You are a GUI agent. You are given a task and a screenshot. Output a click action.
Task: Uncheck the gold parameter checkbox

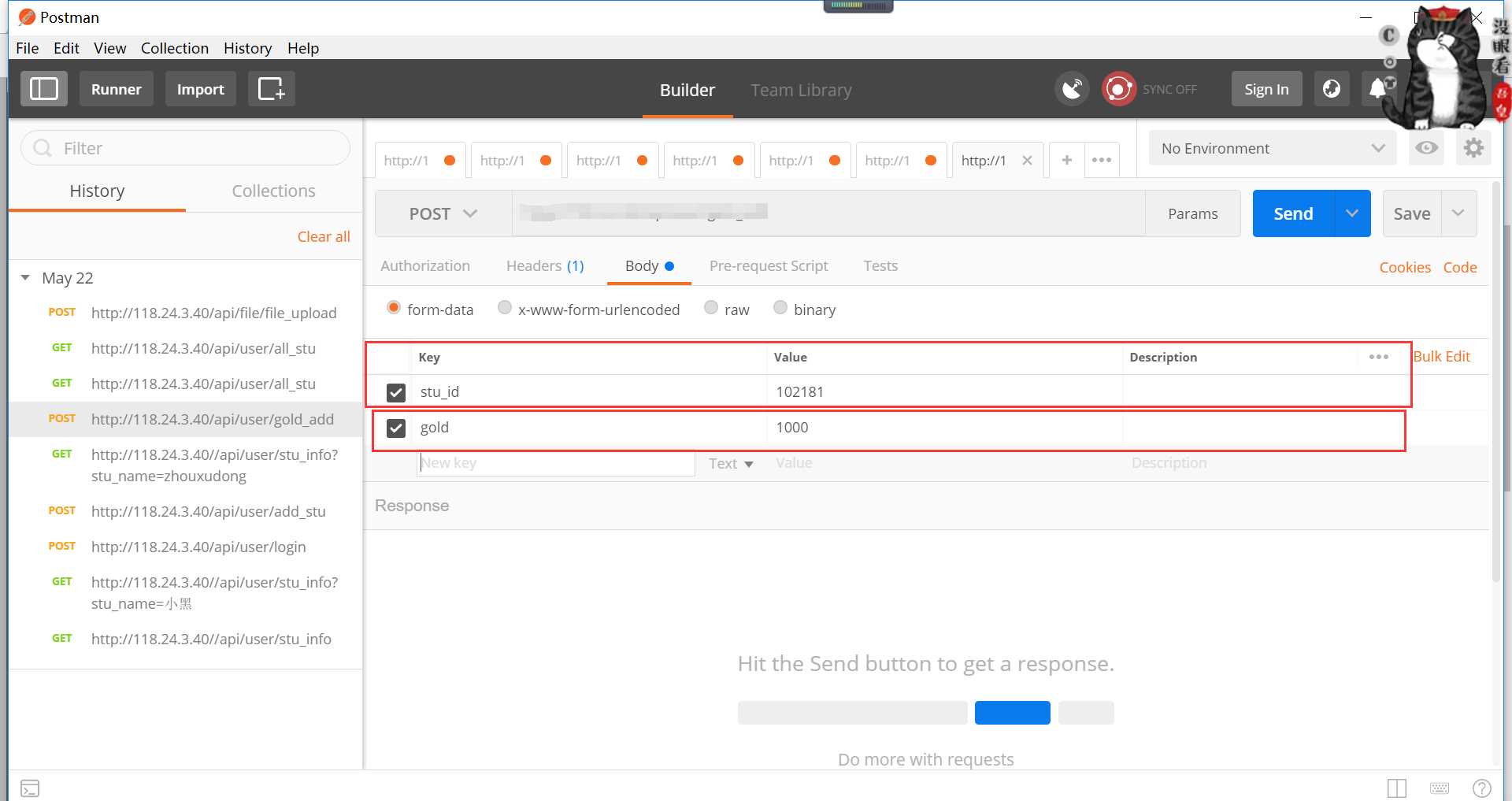coord(396,428)
